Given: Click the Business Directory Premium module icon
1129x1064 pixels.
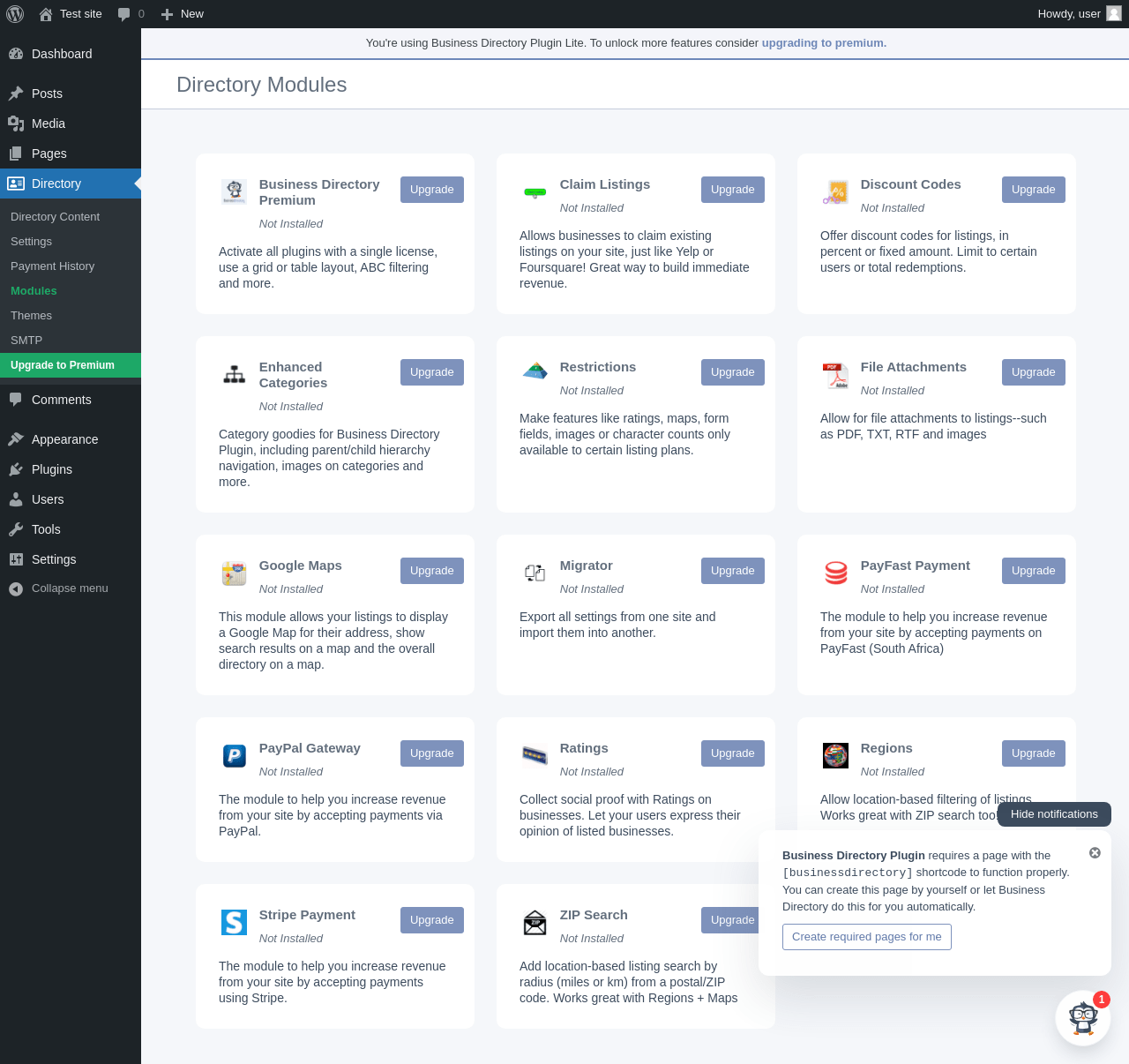Looking at the screenshot, I should 235,191.
